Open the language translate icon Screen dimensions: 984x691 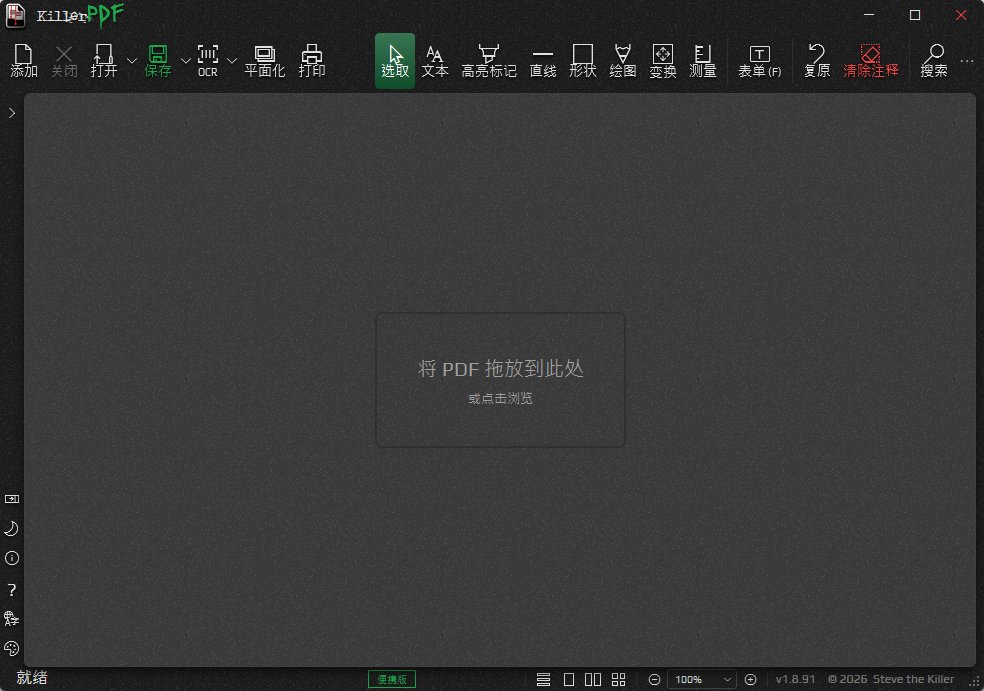(12, 619)
